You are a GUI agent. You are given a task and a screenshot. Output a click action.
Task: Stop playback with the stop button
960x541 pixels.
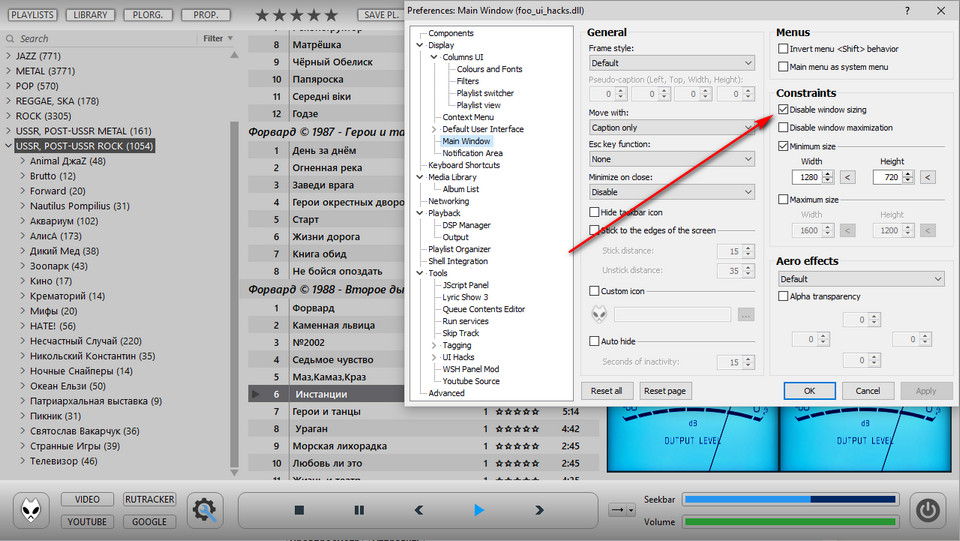(299, 510)
